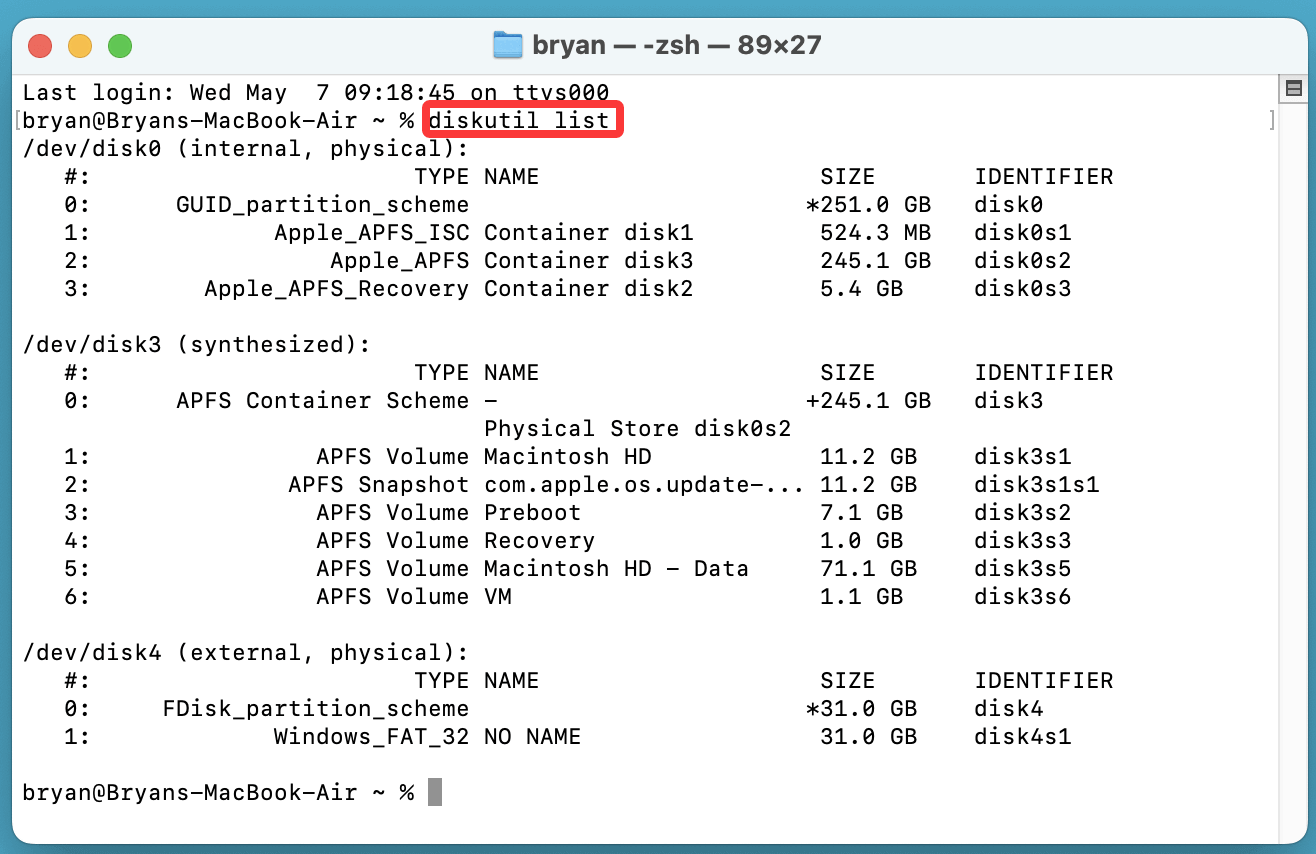The image size is (1316, 854).
Task: Click the /dev/disk4 (external, physical) header line
Action: pyautogui.click(x=245, y=653)
